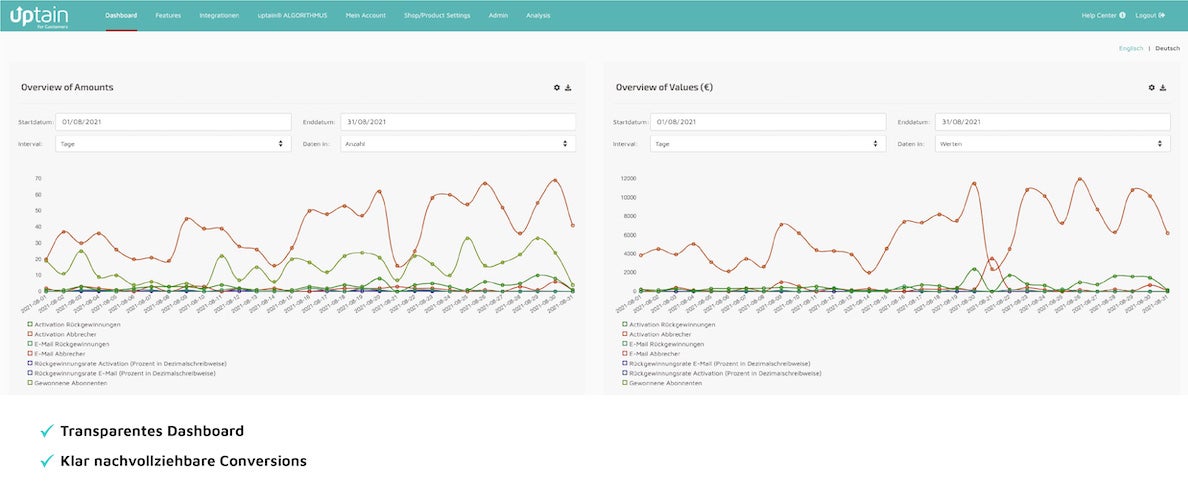The height and width of the screenshot is (500, 1188).
Task: Click the Help Center info icon
Action: pyautogui.click(x=1122, y=16)
